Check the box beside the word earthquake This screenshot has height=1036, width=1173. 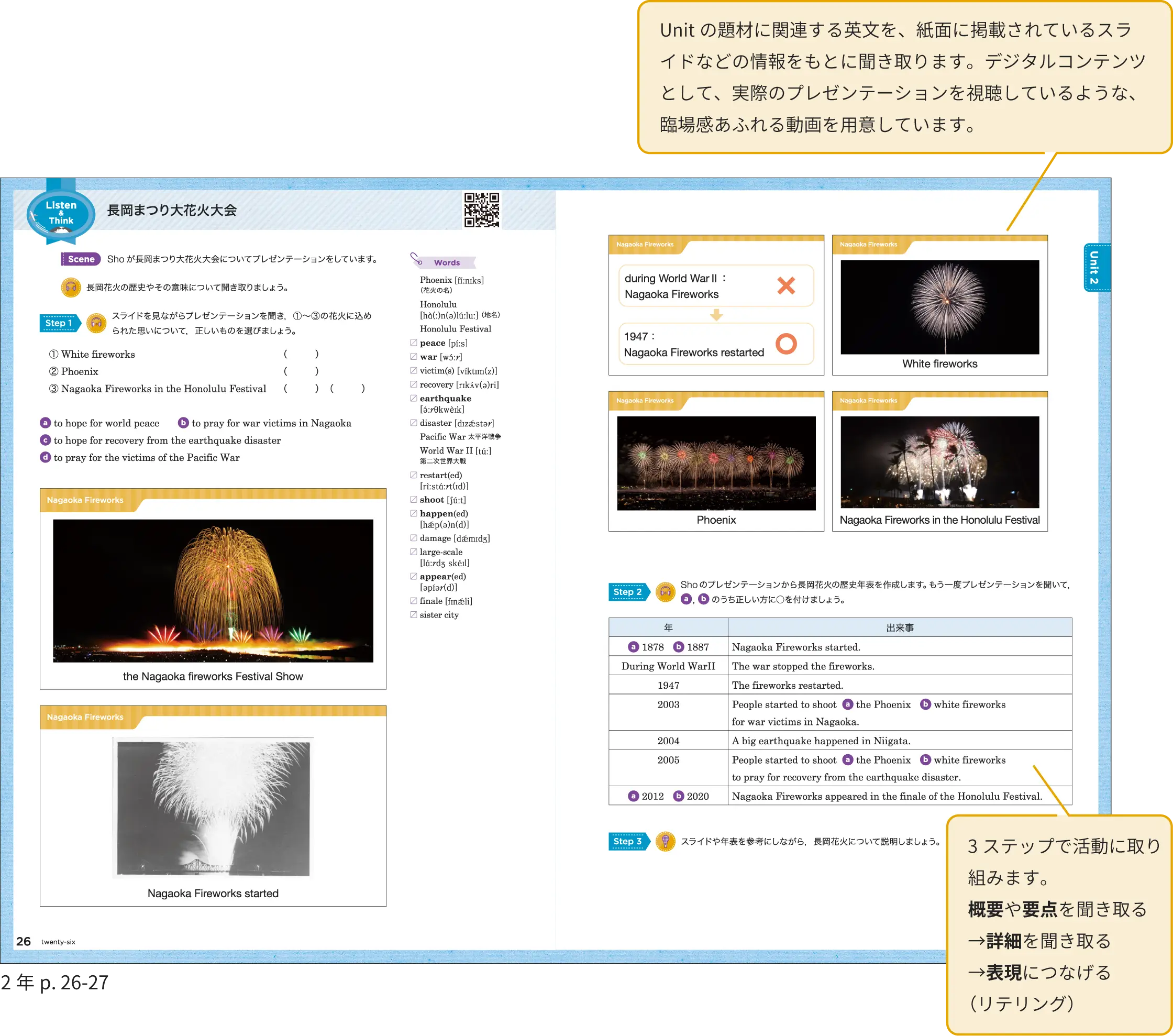click(413, 398)
